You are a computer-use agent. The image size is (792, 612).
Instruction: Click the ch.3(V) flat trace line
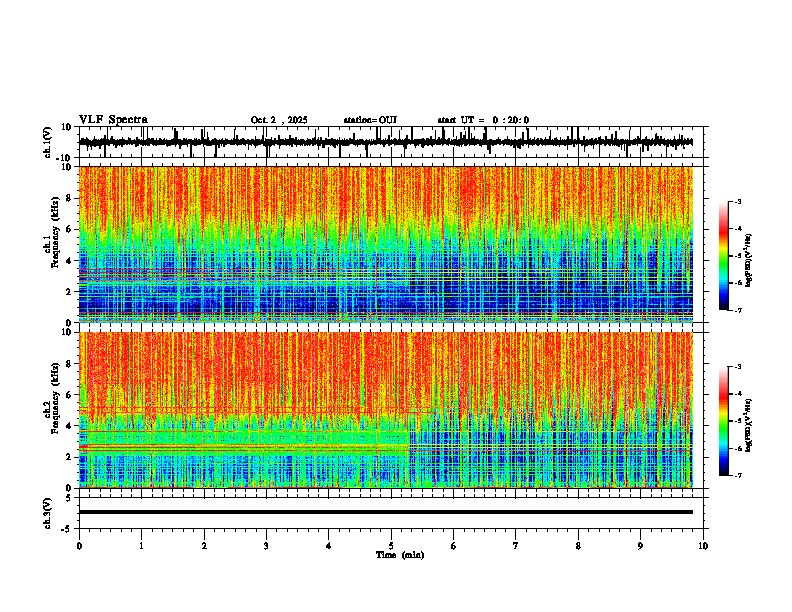[x=386, y=512]
